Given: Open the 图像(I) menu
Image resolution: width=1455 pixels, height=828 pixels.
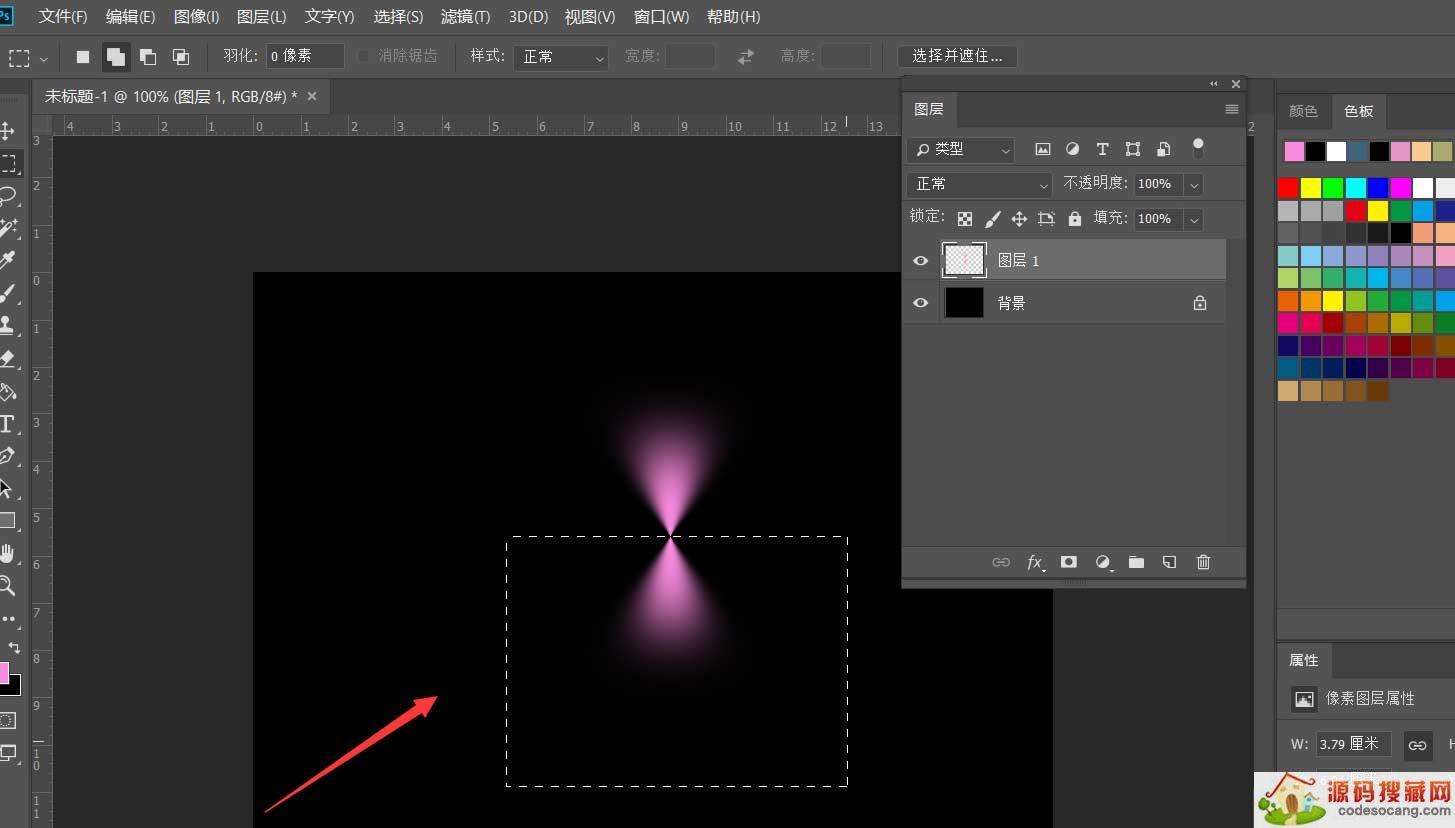Looking at the screenshot, I should coord(197,17).
